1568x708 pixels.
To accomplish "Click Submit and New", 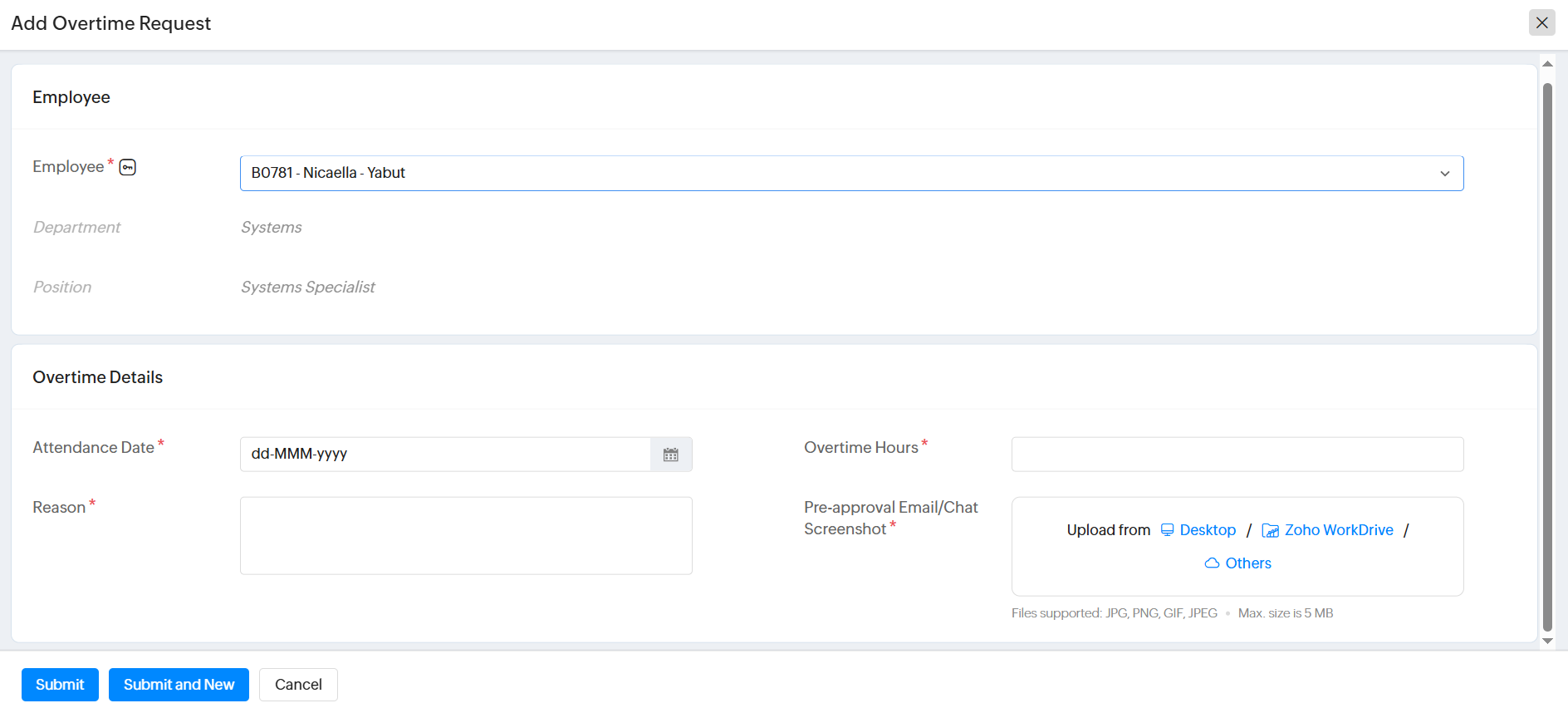I will (179, 685).
